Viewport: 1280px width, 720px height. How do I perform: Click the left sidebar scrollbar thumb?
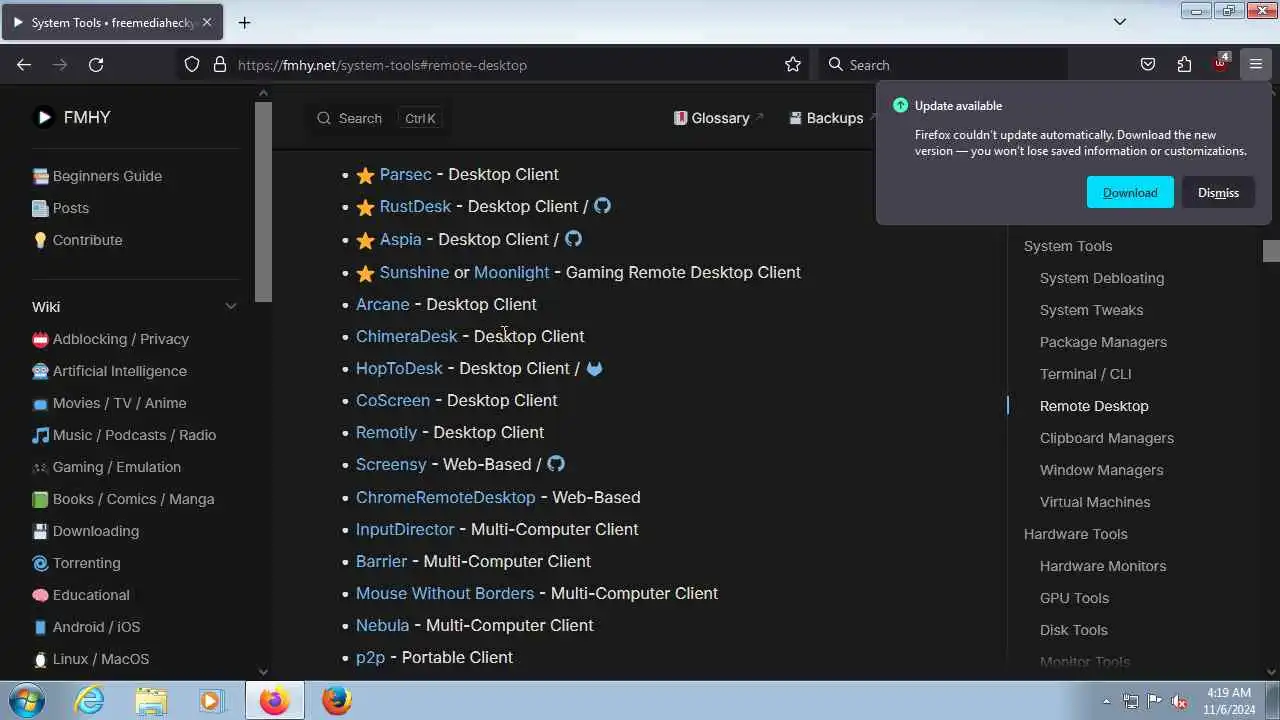(263, 202)
